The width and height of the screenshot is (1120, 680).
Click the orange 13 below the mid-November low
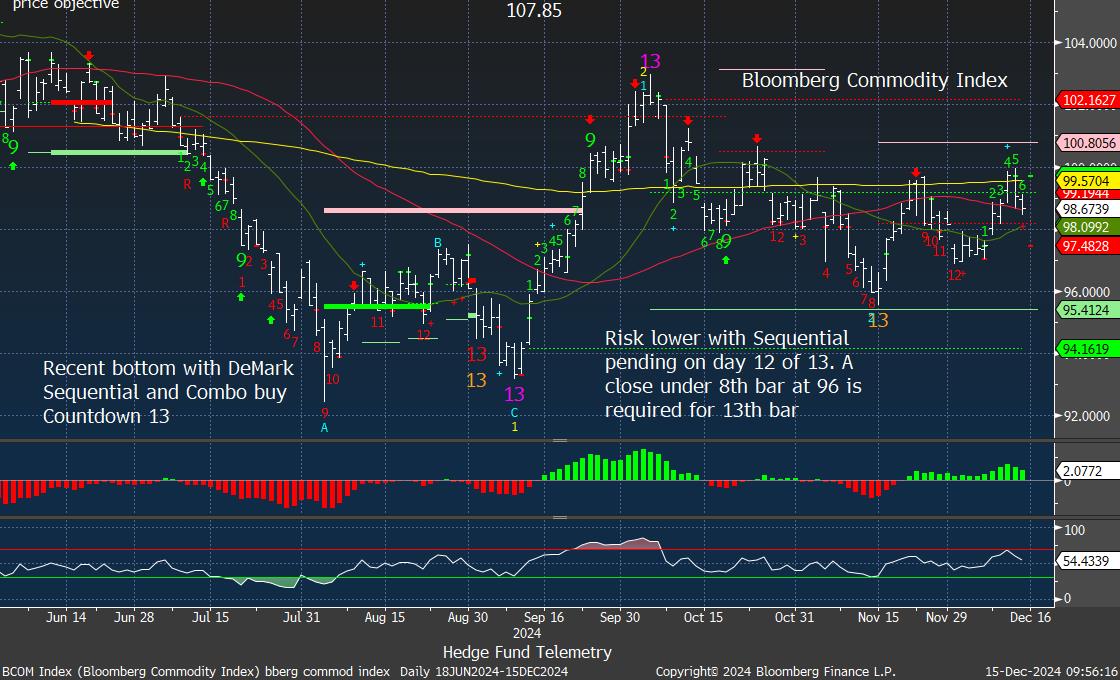click(879, 321)
